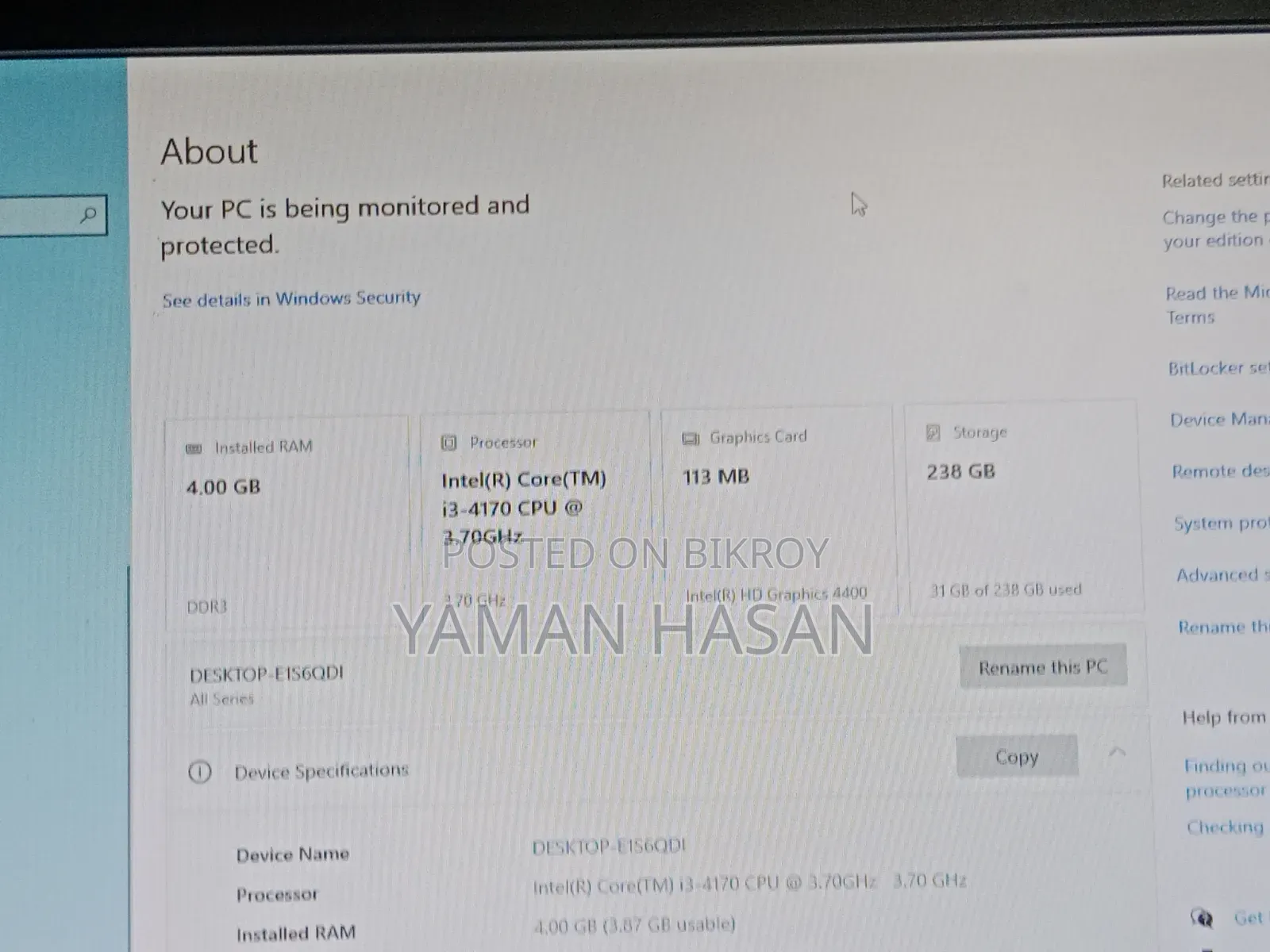The height and width of the screenshot is (952, 1270).
Task: Open Read the Microsoft Terms link
Action: click(x=1218, y=305)
